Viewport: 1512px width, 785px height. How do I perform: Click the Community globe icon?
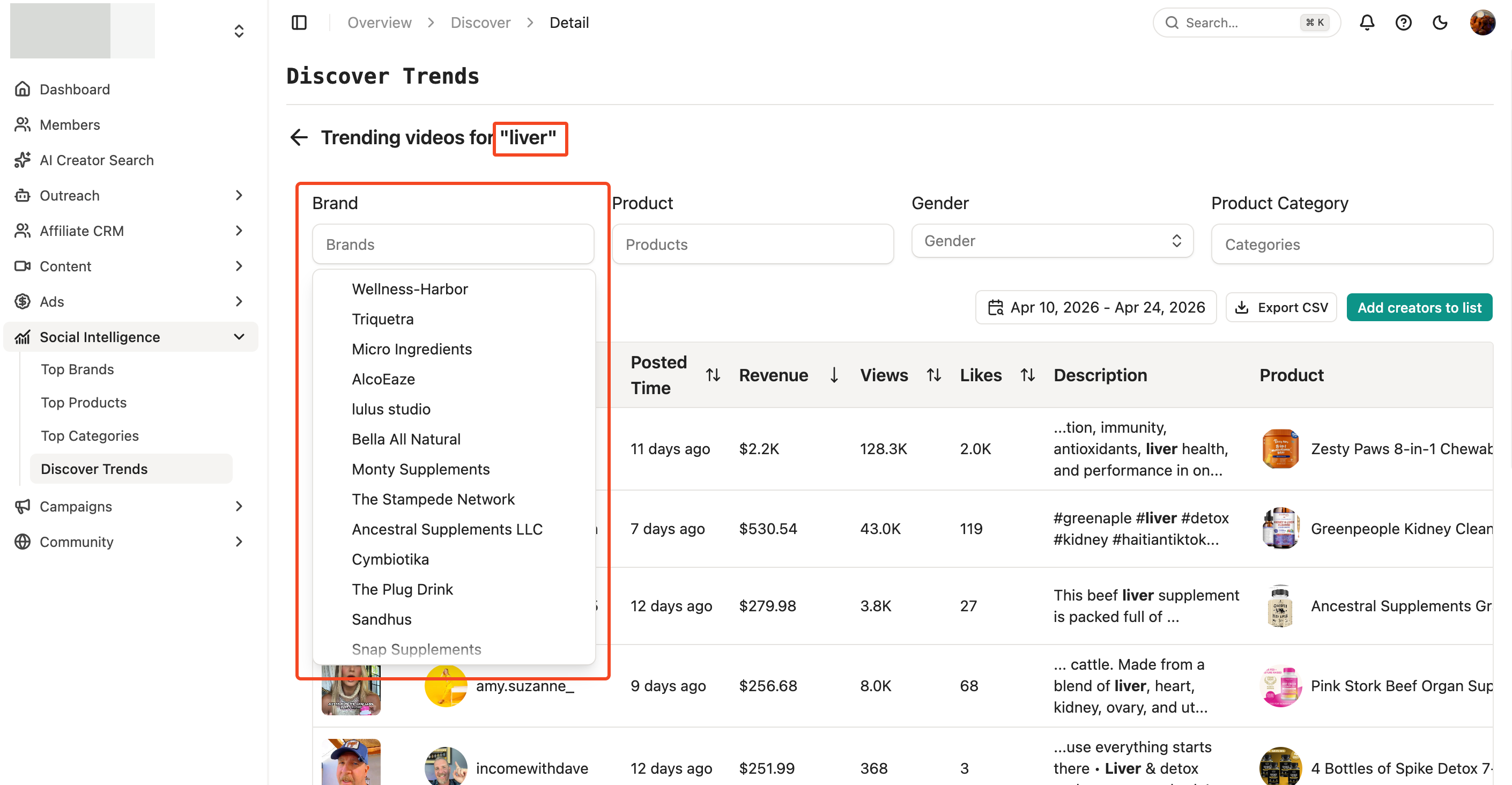click(23, 542)
